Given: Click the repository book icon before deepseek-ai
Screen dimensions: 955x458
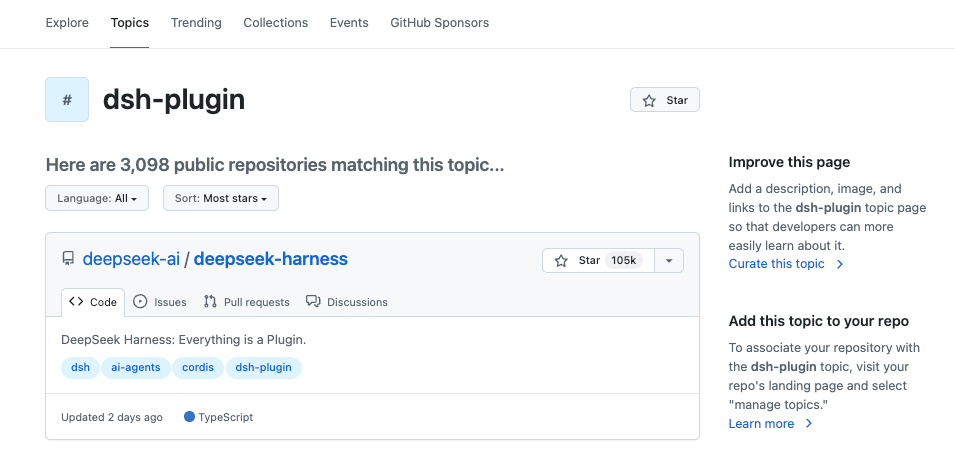Looking at the screenshot, I should click(68, 259).
